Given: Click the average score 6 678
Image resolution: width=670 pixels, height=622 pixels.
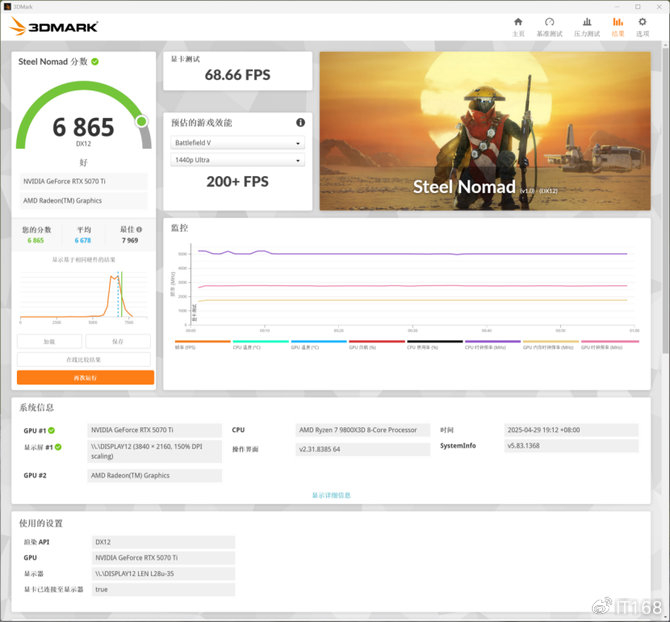Looking at the screenshot, I should [83, 240].
